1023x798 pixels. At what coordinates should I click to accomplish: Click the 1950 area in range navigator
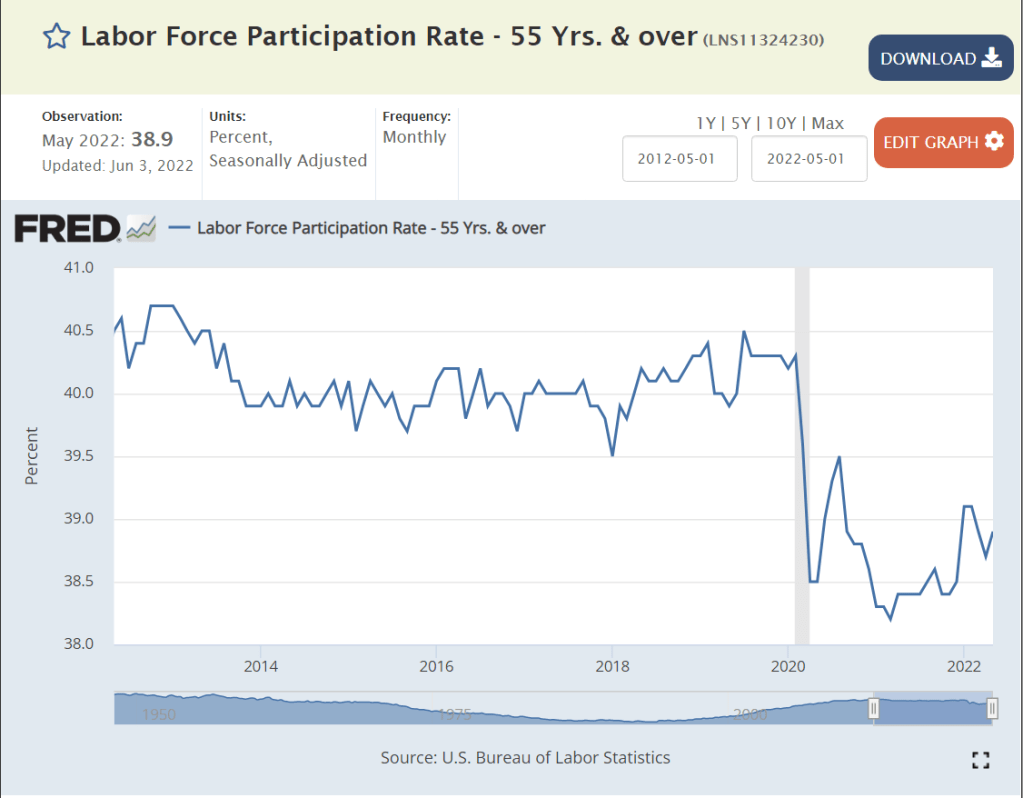(159, 714)
